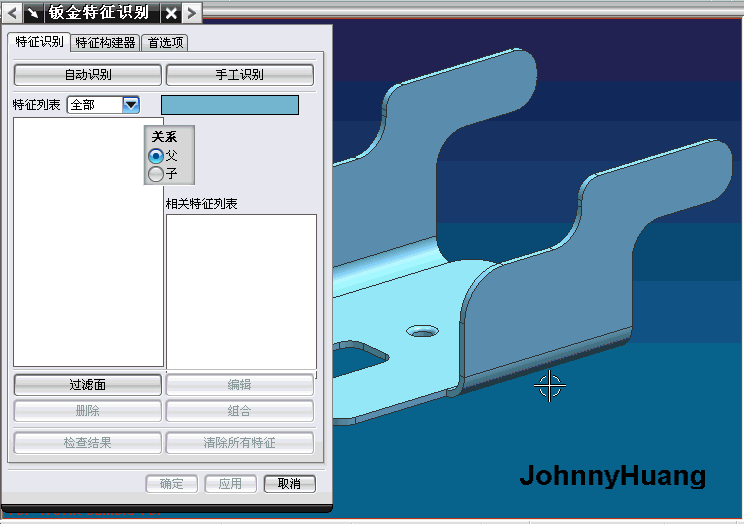The height and width of the screenshot is (524, 744).
Task: Click the 手工识别 button
Action: click(x=240, y=75)
